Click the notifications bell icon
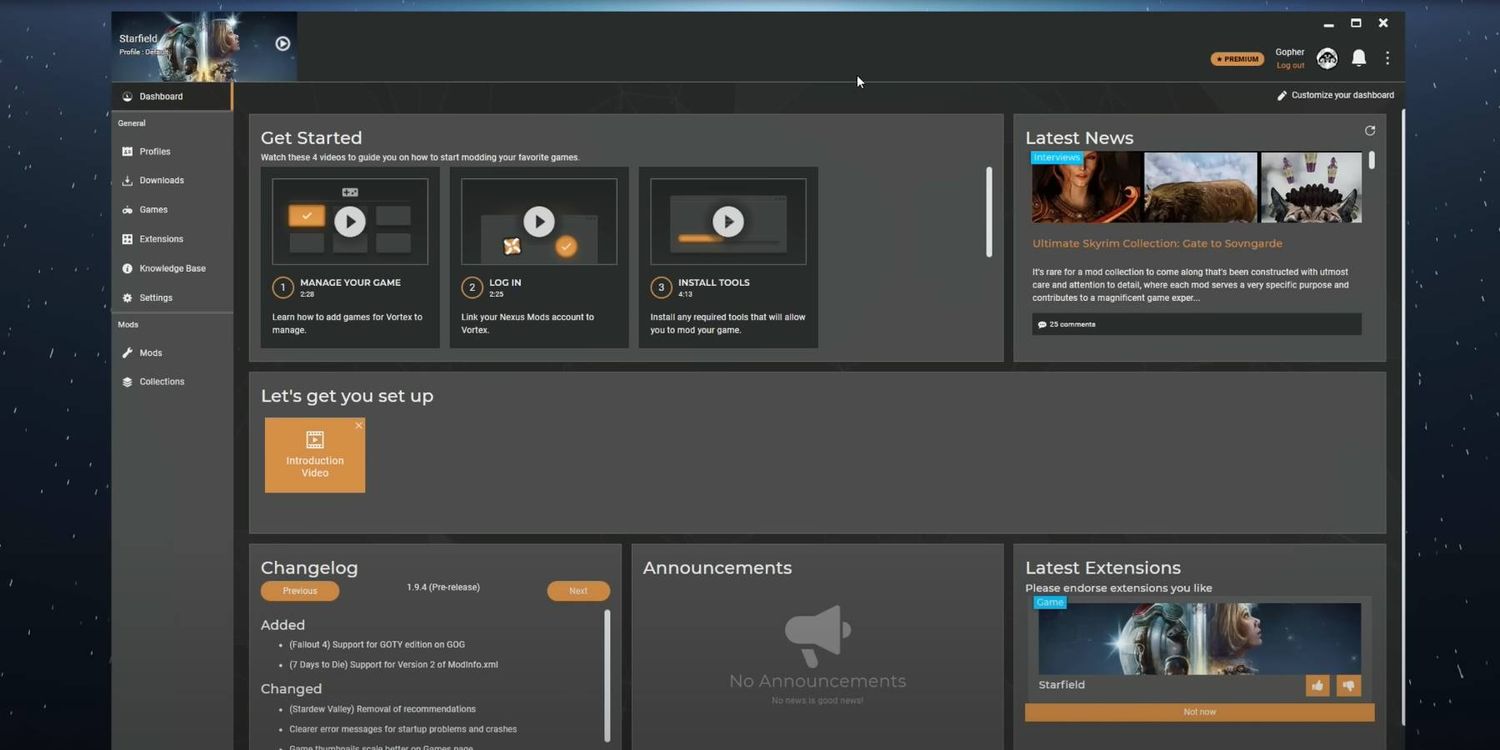 coord(1358,59)
